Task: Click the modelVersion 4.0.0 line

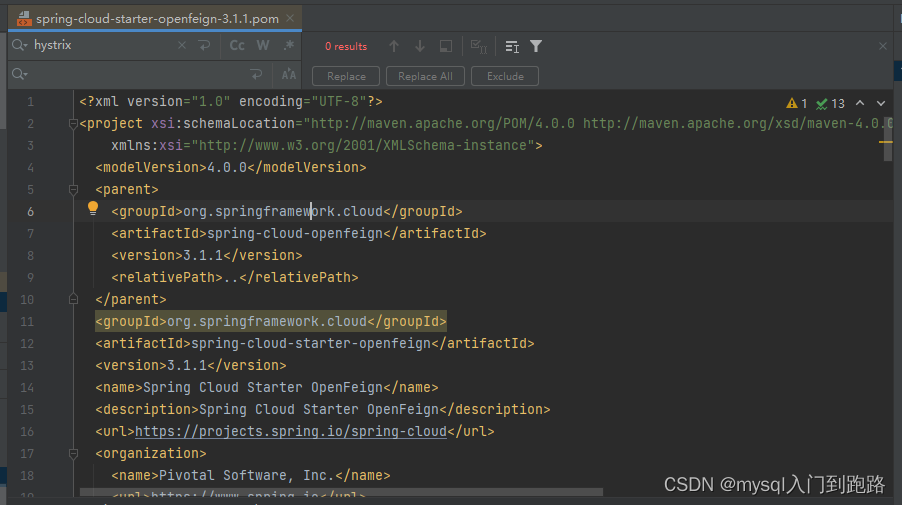Action: tap(231, 167)
